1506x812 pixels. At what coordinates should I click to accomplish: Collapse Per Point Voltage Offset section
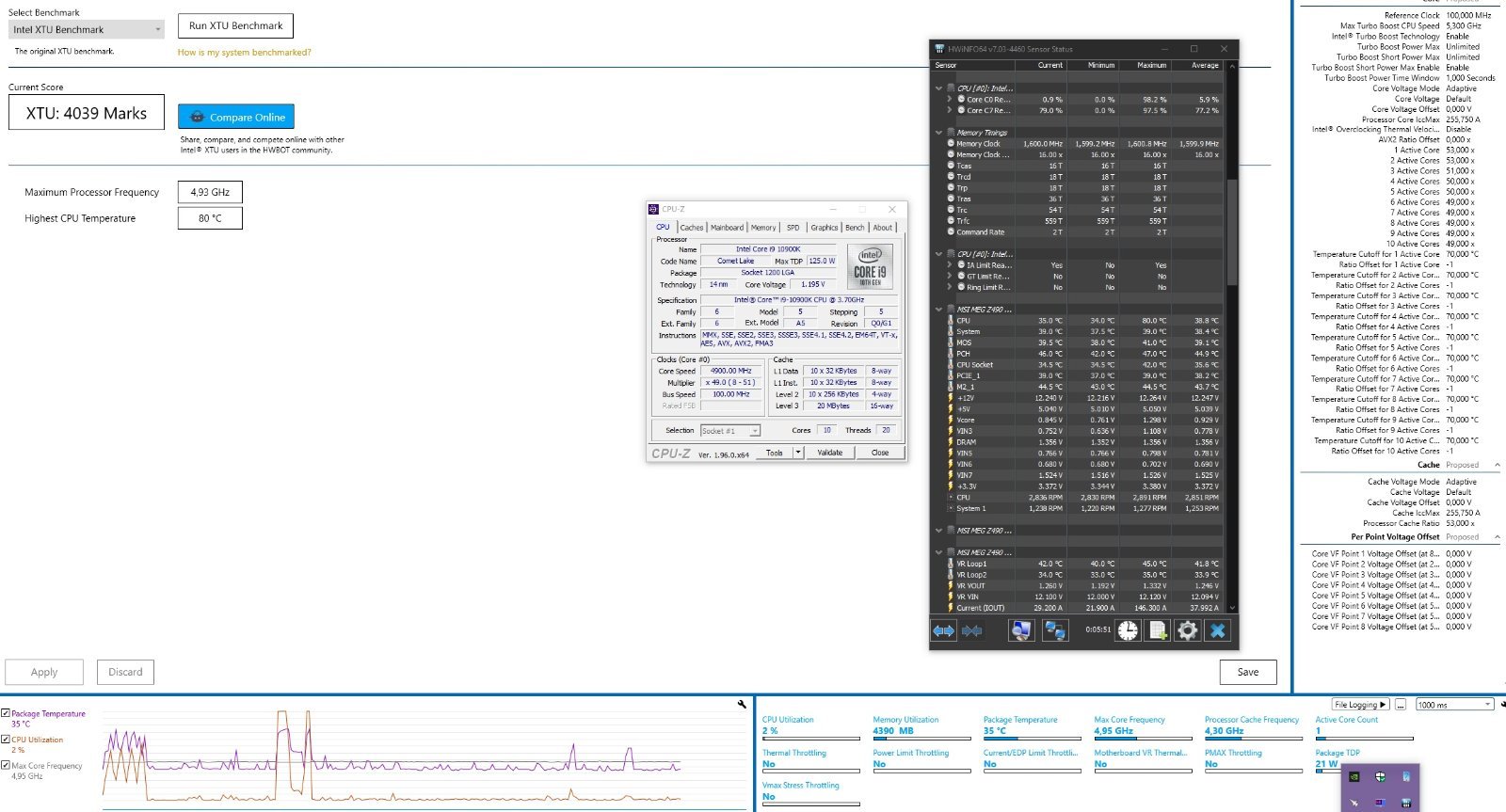(x=1498, y=537)
